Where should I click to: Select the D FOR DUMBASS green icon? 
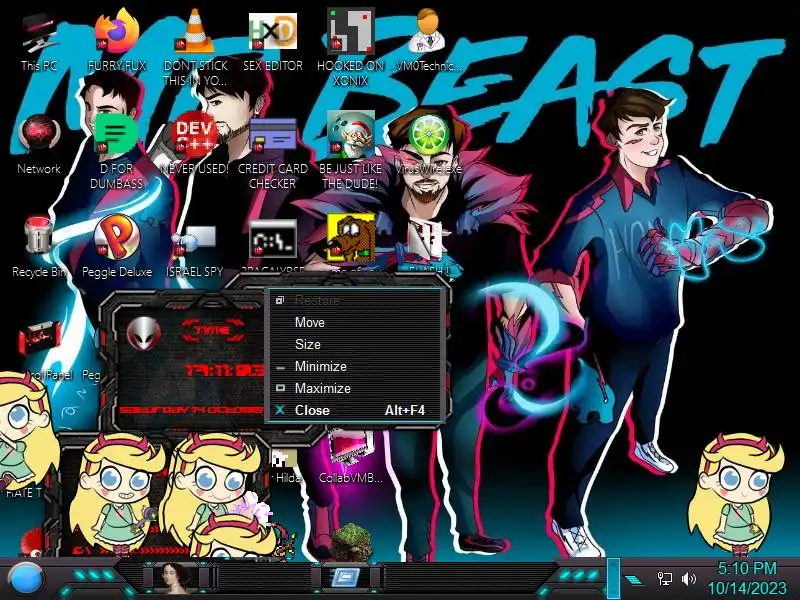(x=117, y=152)
